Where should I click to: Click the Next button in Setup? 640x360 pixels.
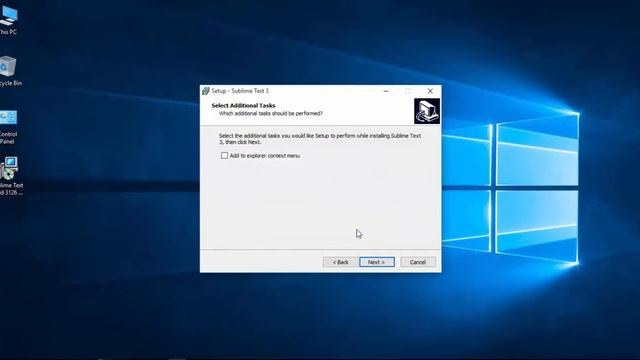pos(377,262)
